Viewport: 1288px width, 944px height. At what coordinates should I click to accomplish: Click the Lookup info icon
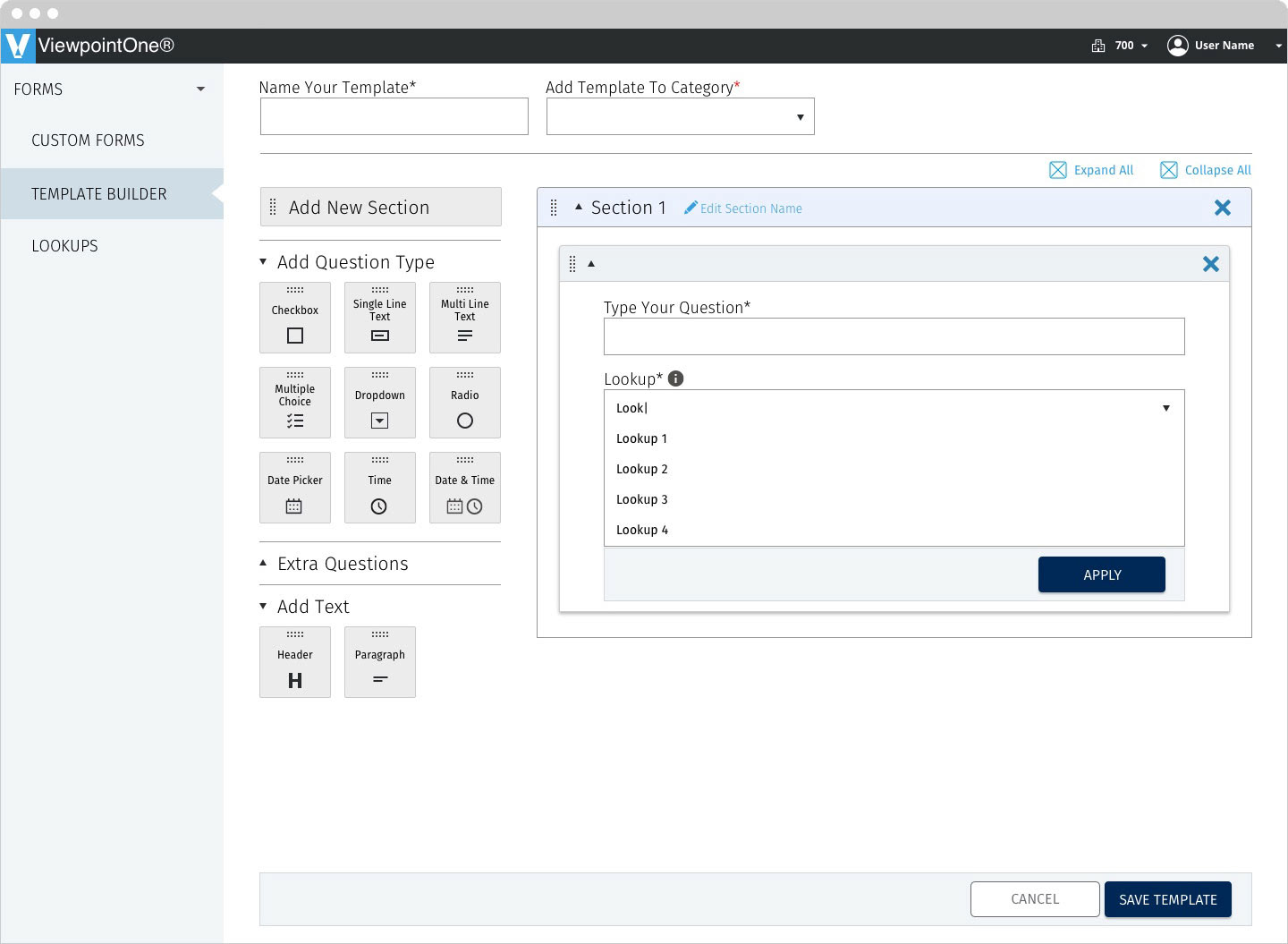pyautogui.click(x=676, y=378)
